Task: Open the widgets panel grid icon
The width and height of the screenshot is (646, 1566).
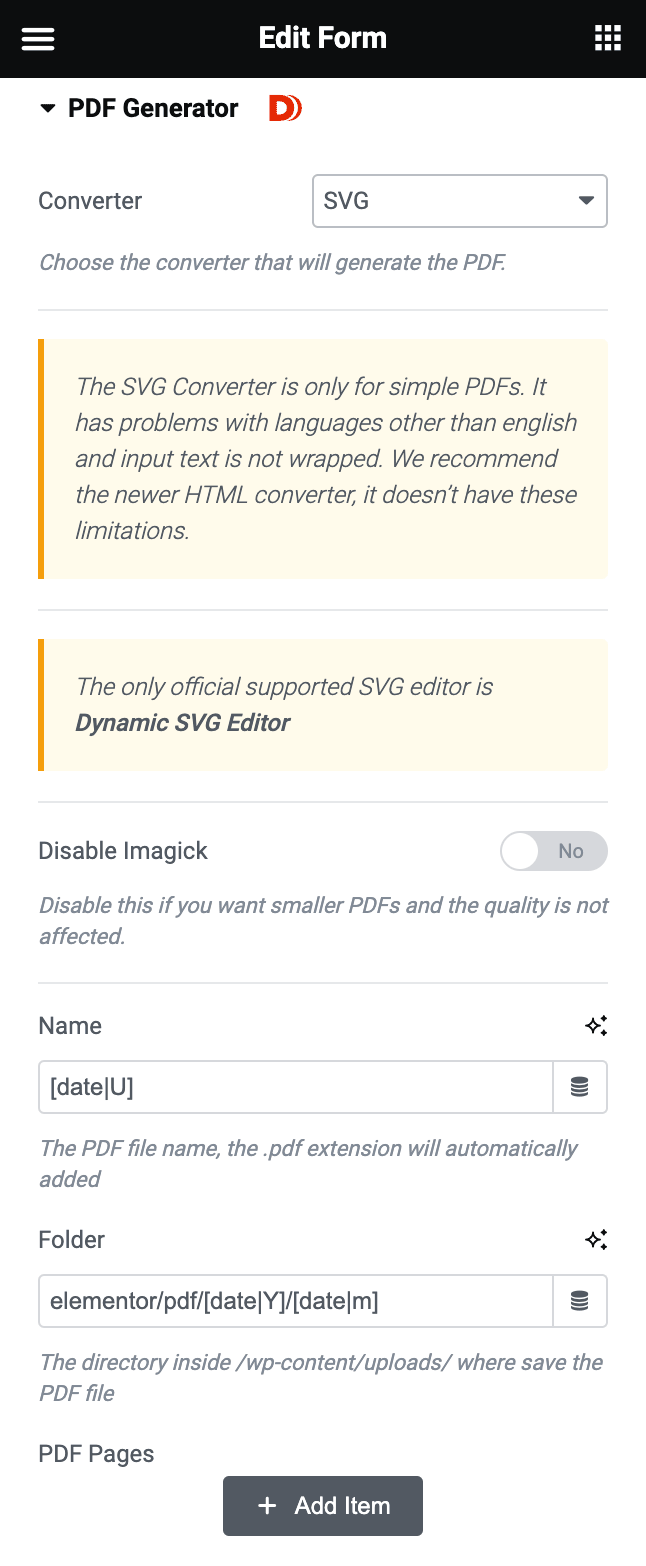Action: 608,37
